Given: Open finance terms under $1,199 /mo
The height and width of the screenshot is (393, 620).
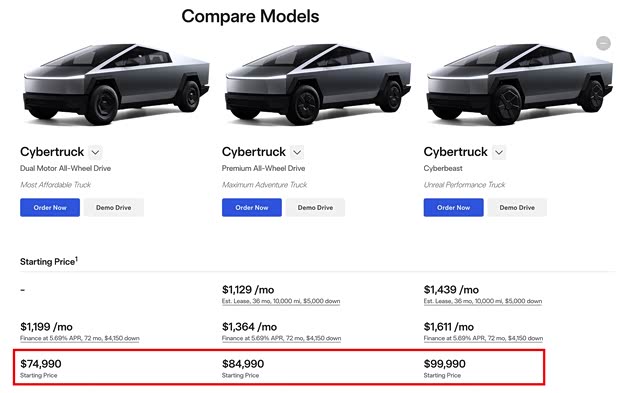Looking at the screenshot, I should [x=79, y=338].
